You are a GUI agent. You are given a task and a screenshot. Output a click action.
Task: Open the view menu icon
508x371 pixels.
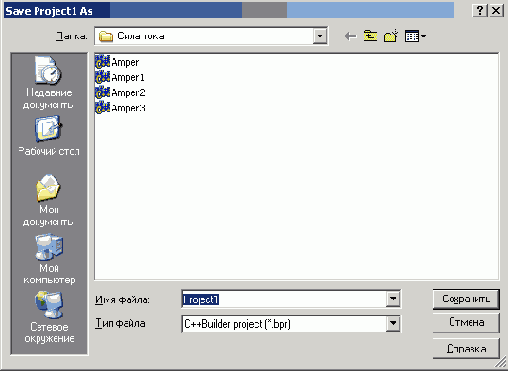tap(415, 36)
